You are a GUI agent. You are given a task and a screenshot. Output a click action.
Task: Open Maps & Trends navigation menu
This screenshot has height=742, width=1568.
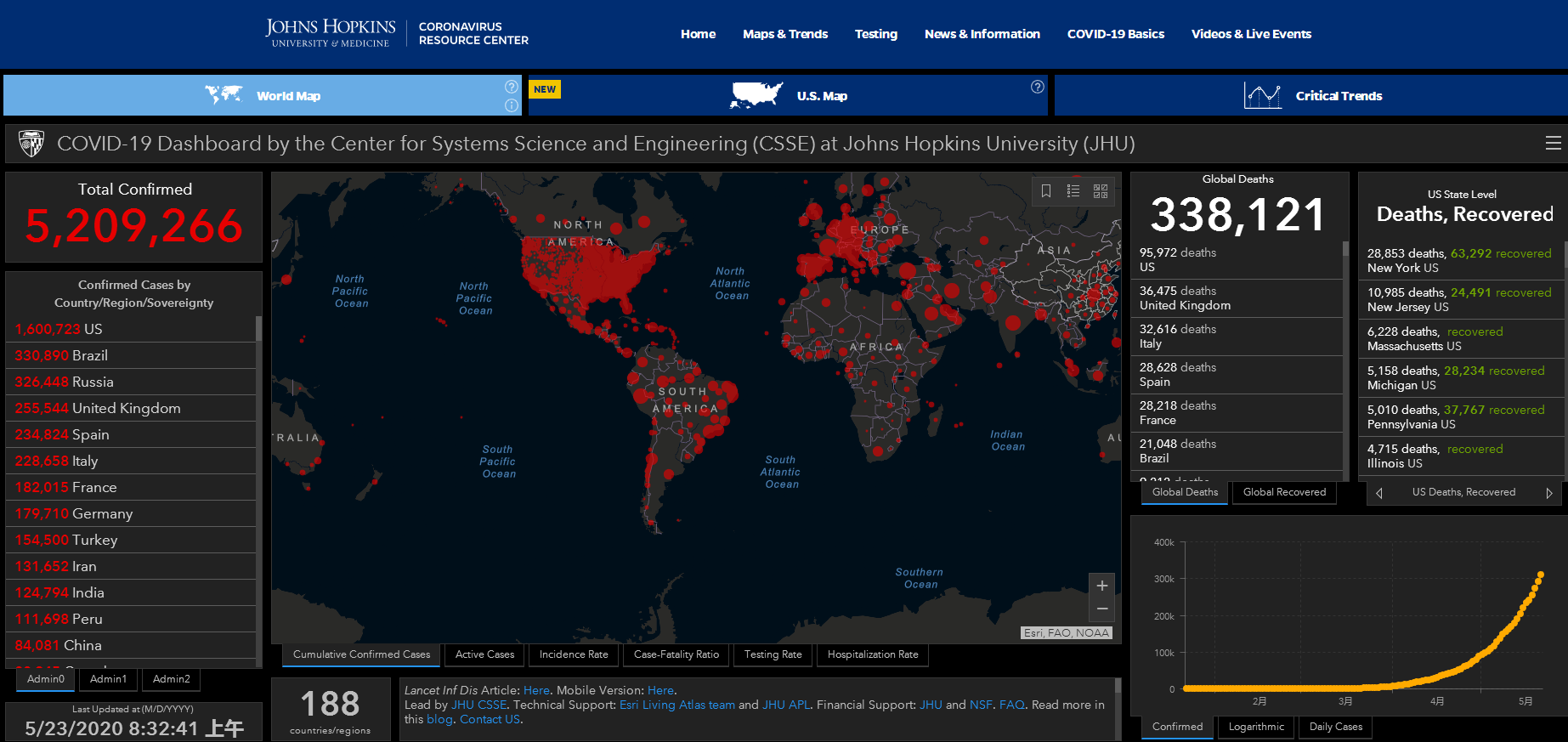[784, 34]
